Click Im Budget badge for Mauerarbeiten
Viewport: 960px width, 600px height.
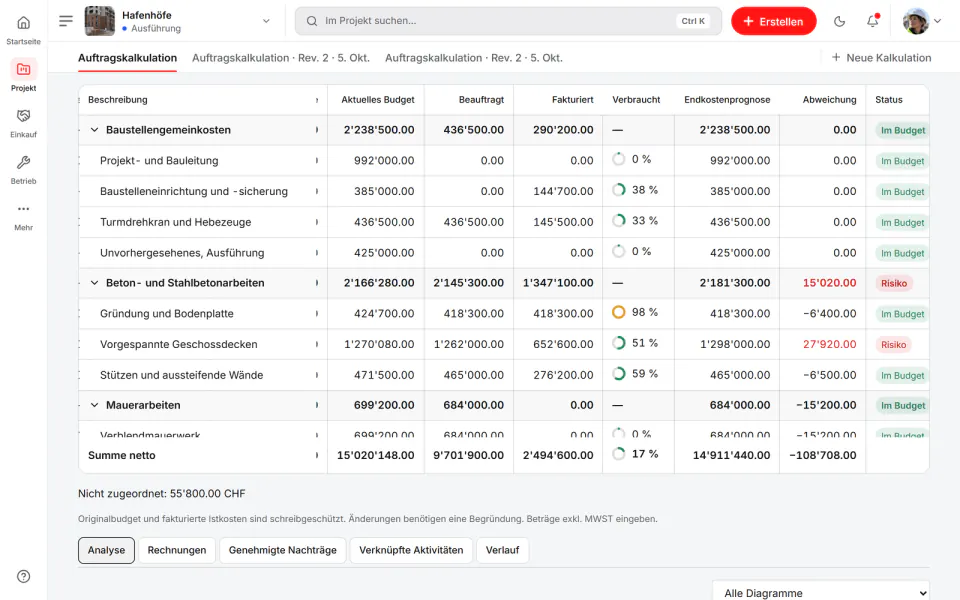tap(902, 405)
